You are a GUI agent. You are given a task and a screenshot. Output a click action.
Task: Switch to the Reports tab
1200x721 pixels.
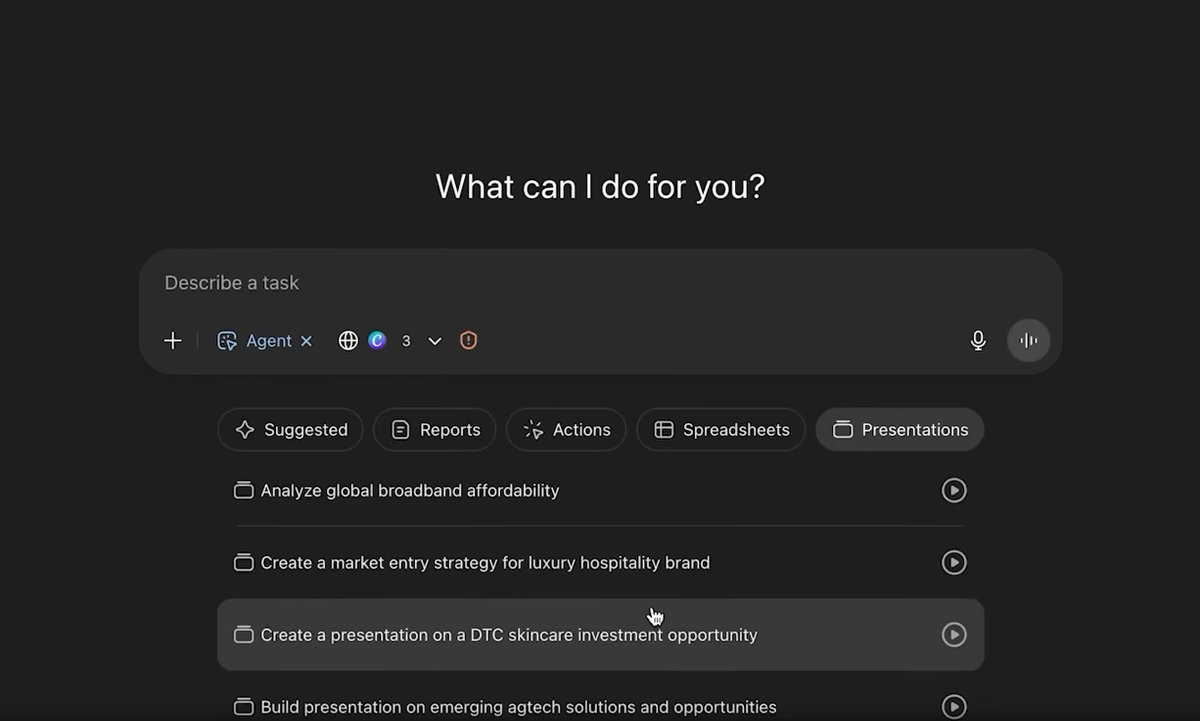tap(434, 430)
